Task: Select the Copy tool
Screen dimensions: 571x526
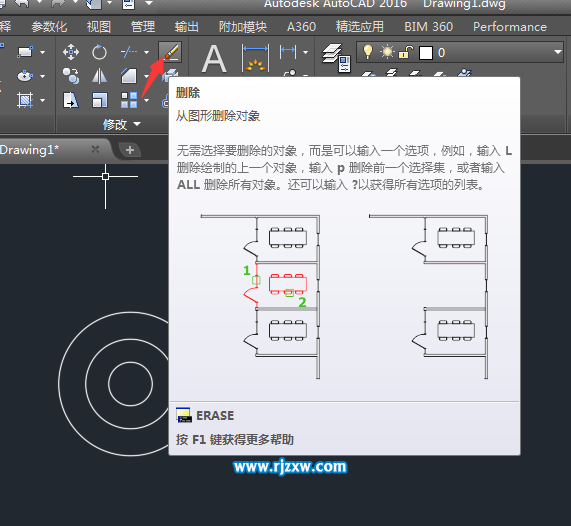Action: (x=71, y=76)
